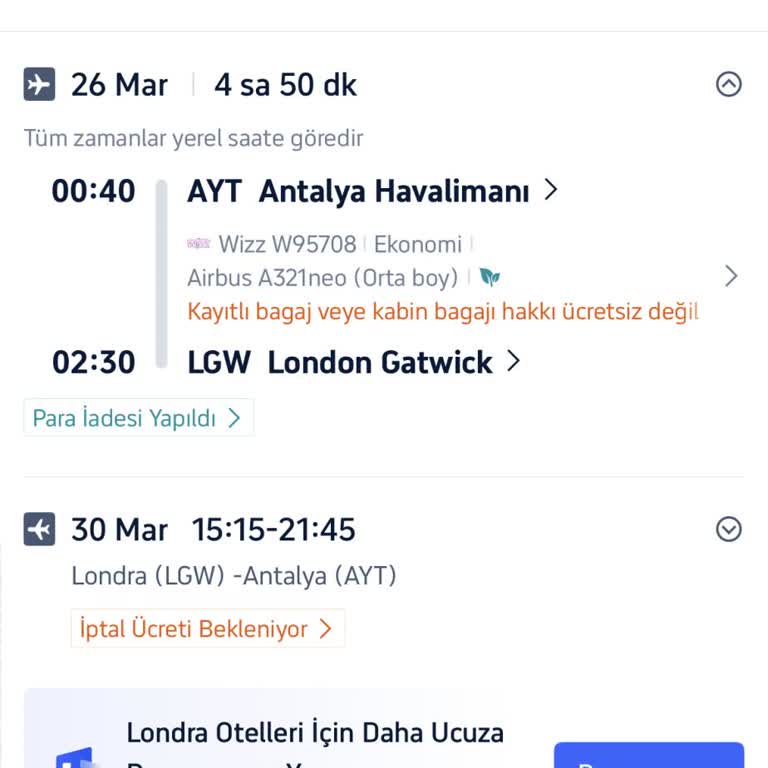768x768 pixels.
Task: Tap the plane icon beside 30 Mar
Action: coord(39,529)
